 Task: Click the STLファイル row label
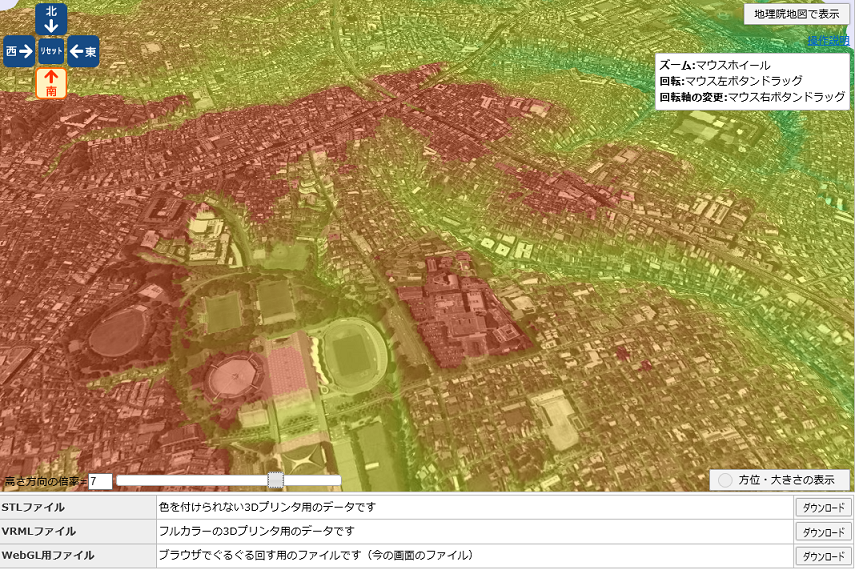(x=34, y=507)
